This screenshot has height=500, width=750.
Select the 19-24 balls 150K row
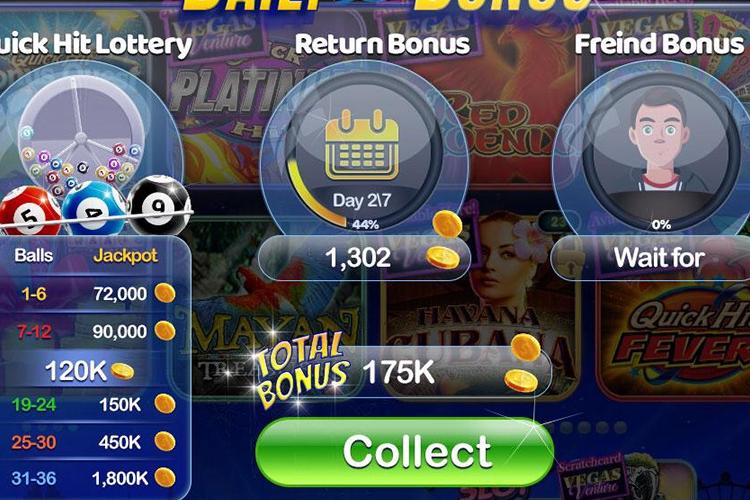point(93,405)
